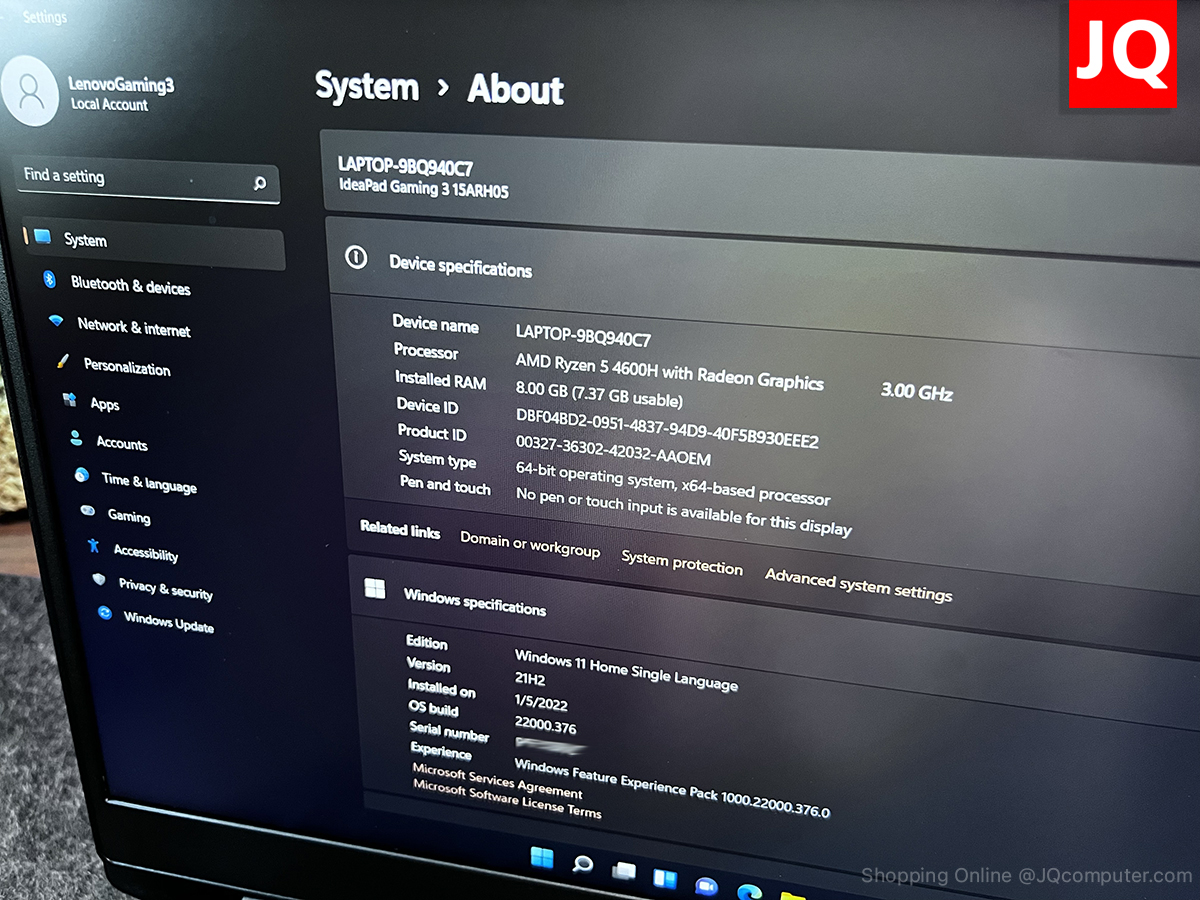Open Task View on the taskbar

coord(624,872)
